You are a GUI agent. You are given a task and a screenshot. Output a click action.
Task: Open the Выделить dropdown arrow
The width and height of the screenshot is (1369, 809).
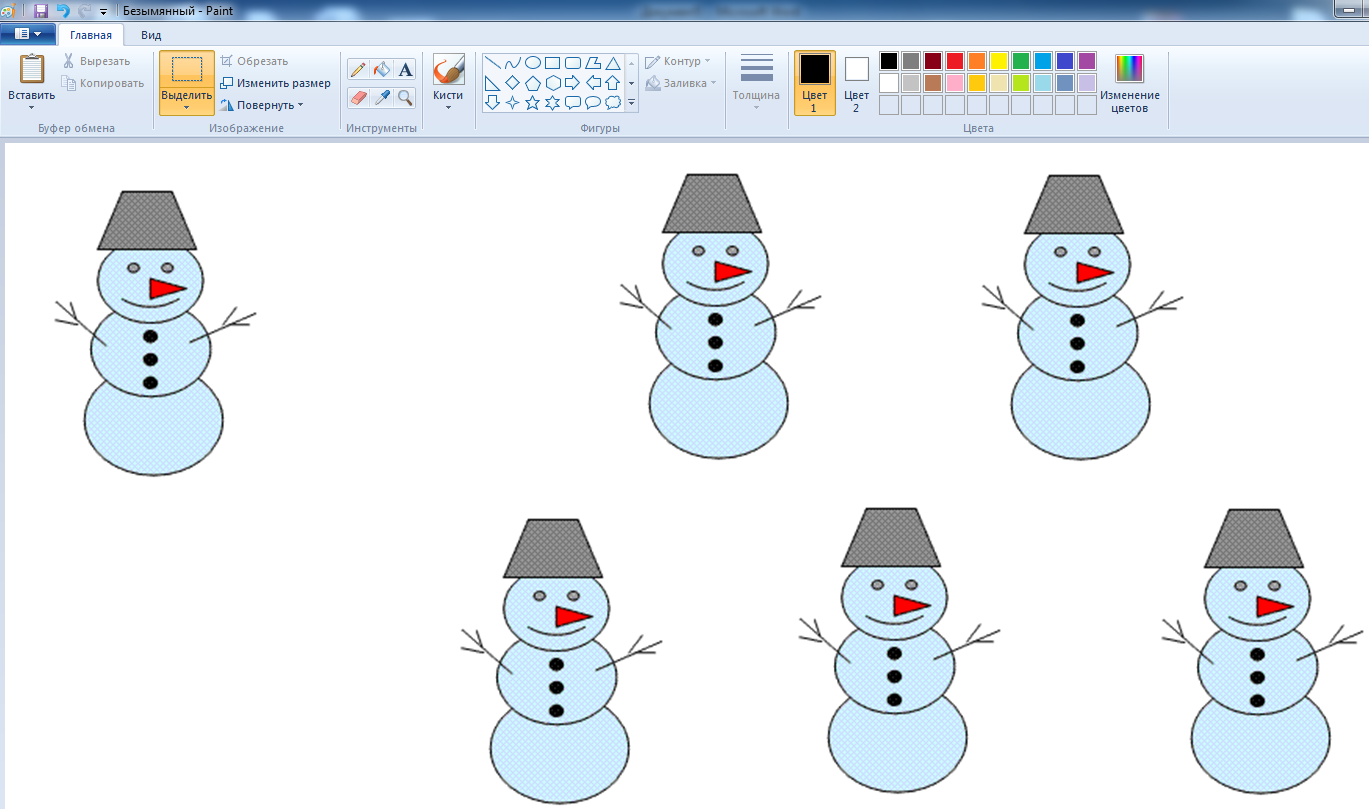pyautogui.click(x=186, y=107)
